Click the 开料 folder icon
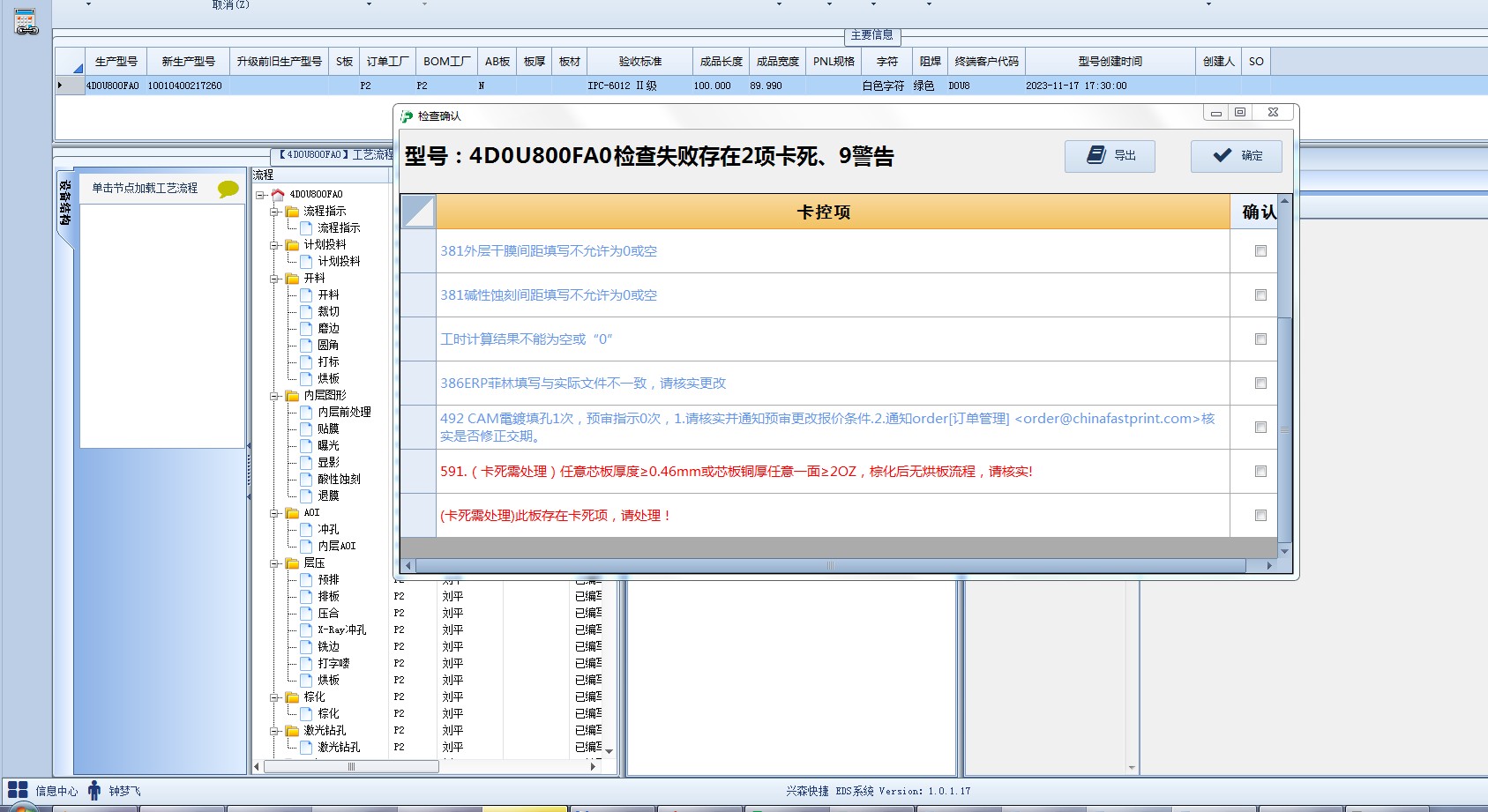 coord(292,279)
